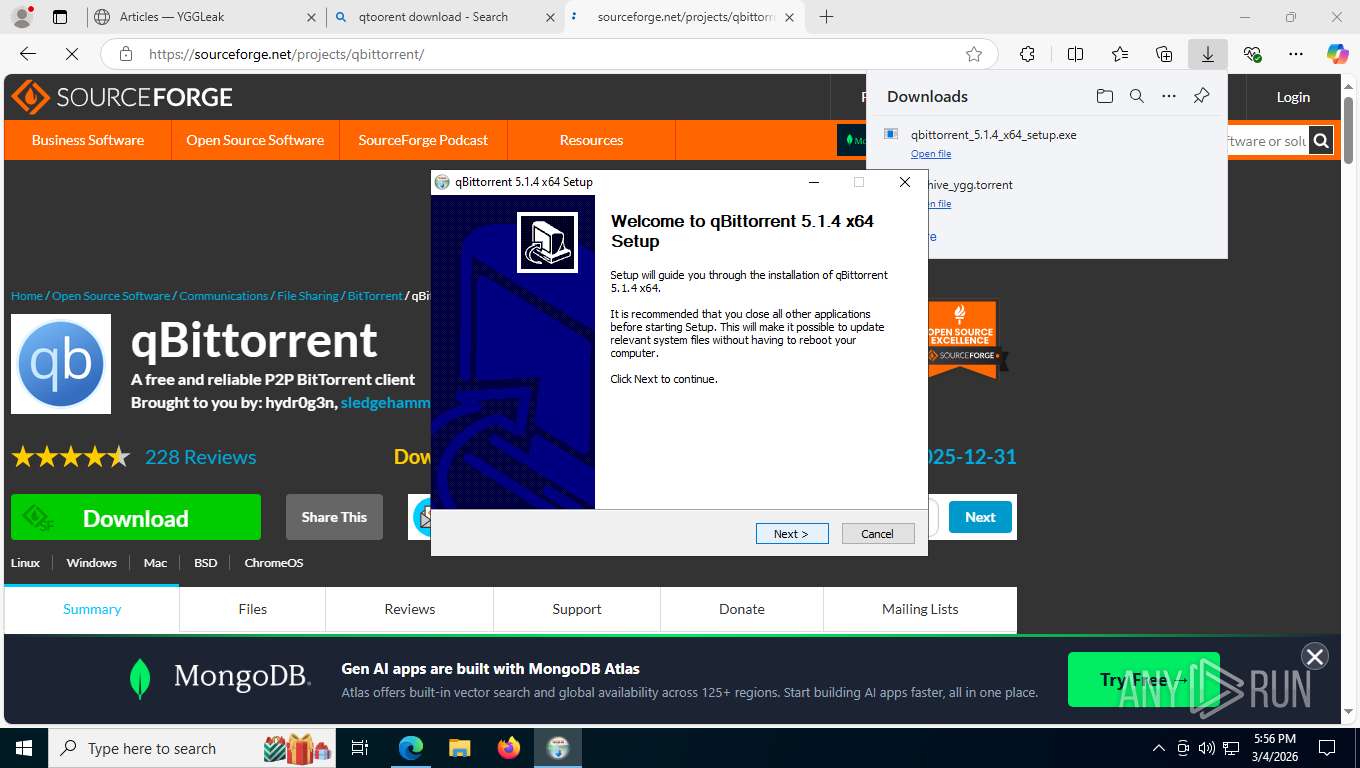Open File Explorer from taskbar
Screen dimensions: 1360x768
point(459,748)
